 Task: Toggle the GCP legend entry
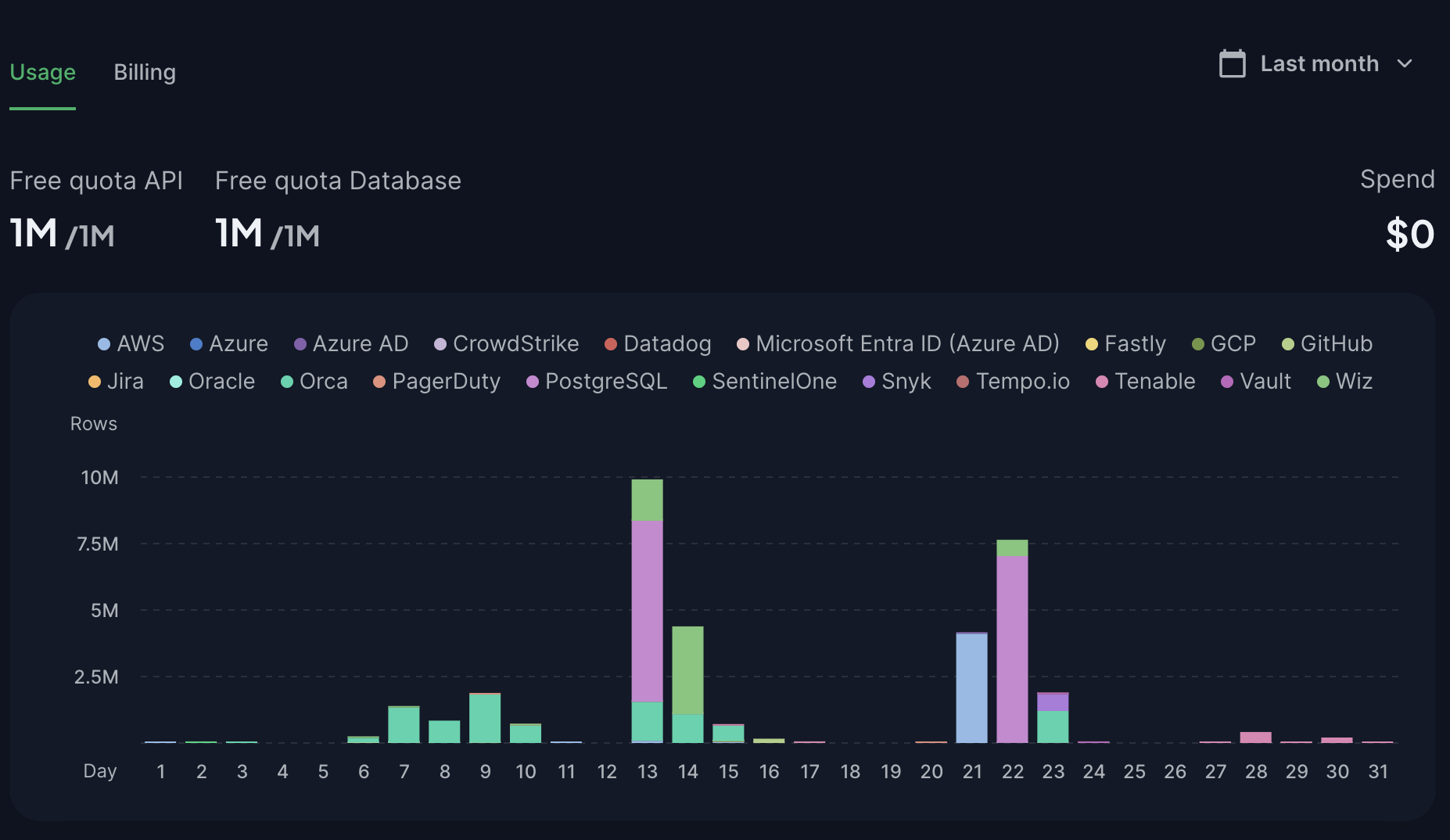pyautogui.click(x=1224, y=343)
